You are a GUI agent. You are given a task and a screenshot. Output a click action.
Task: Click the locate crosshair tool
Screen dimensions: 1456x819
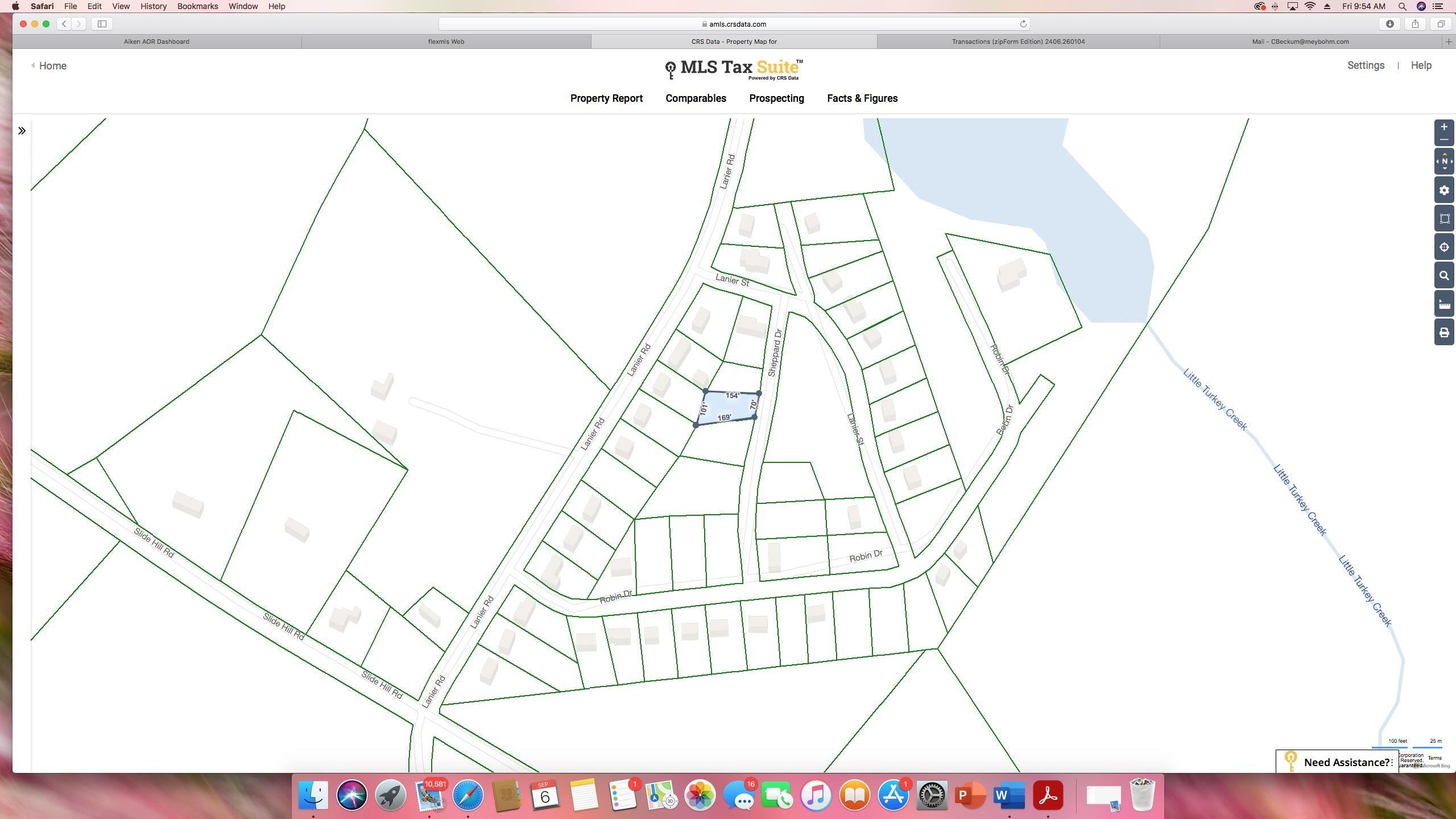(x=1444, y=247)
